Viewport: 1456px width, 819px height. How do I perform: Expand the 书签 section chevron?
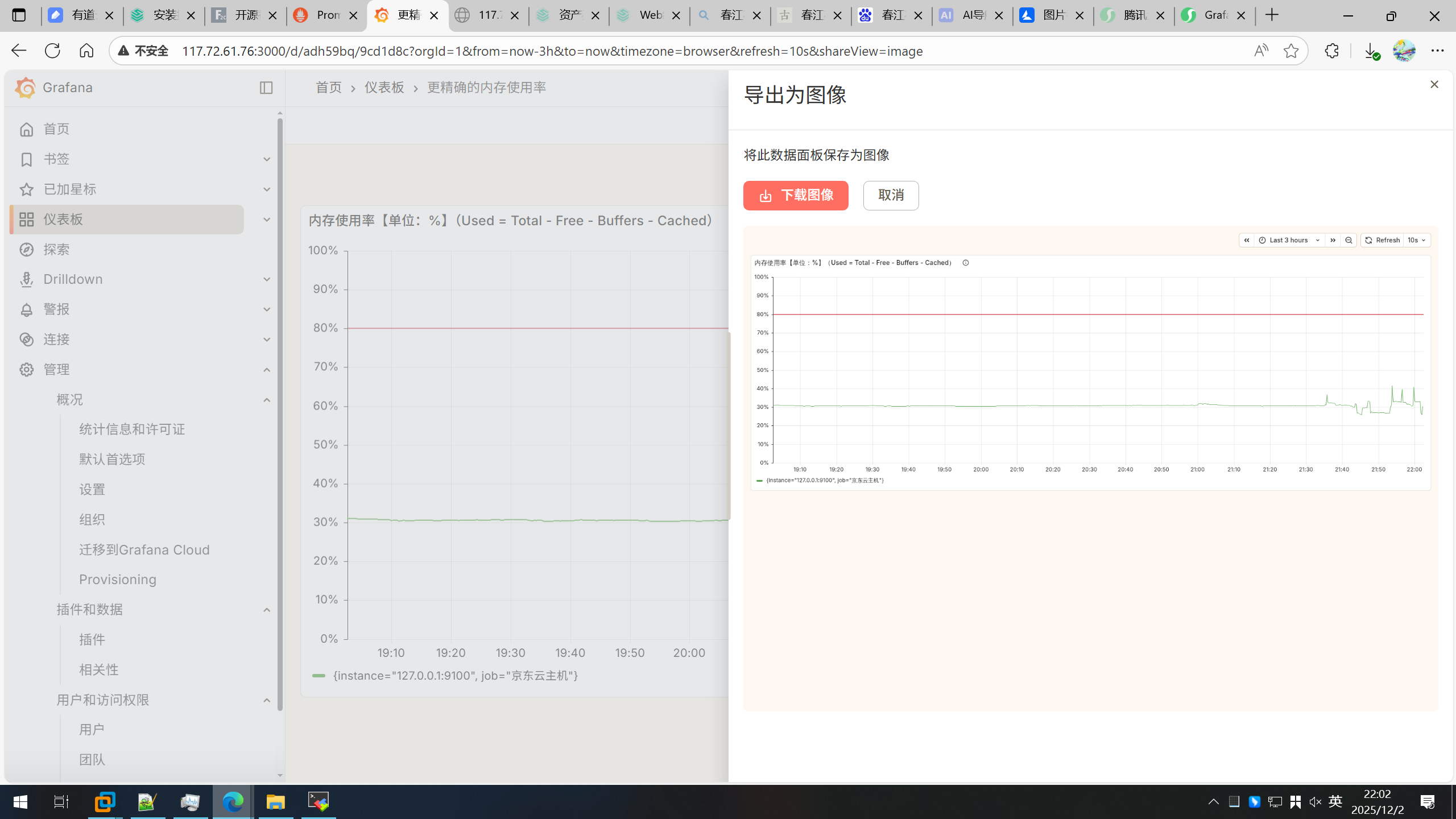[x=266, y=159]
